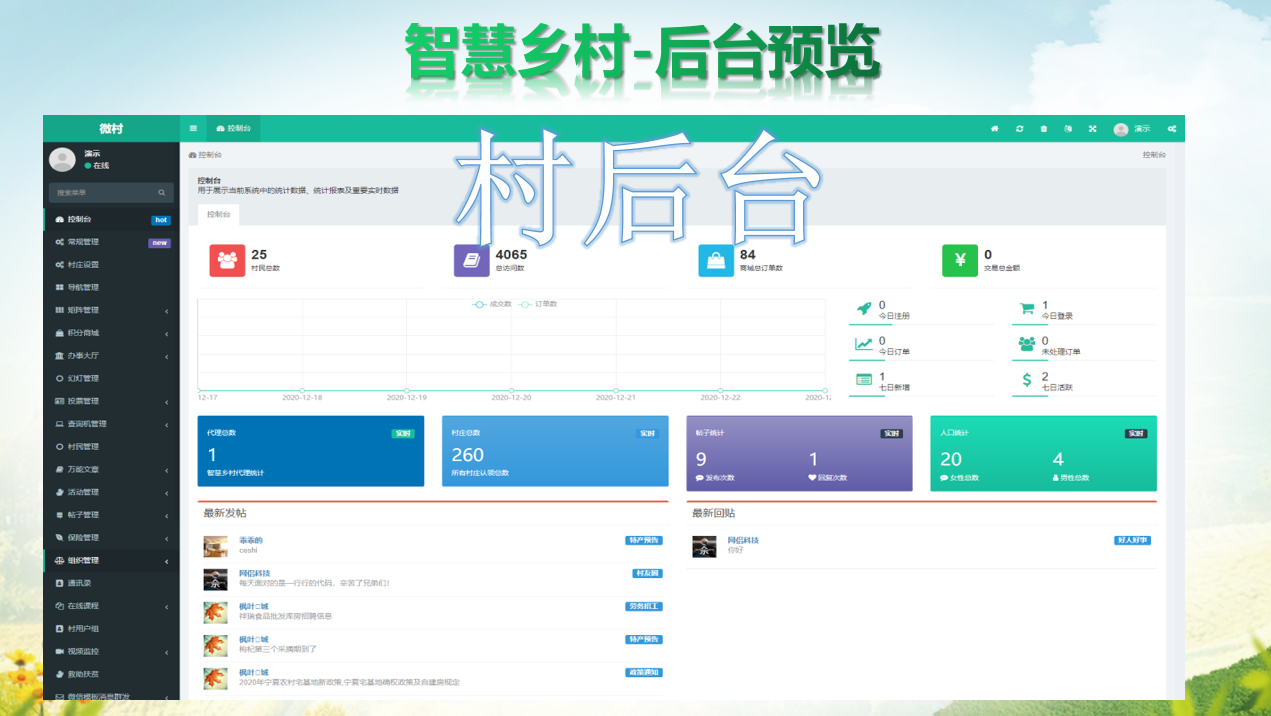Click the 村友圈 tag
Viewport: 1271px width, 716px height.
pos(648,573)
